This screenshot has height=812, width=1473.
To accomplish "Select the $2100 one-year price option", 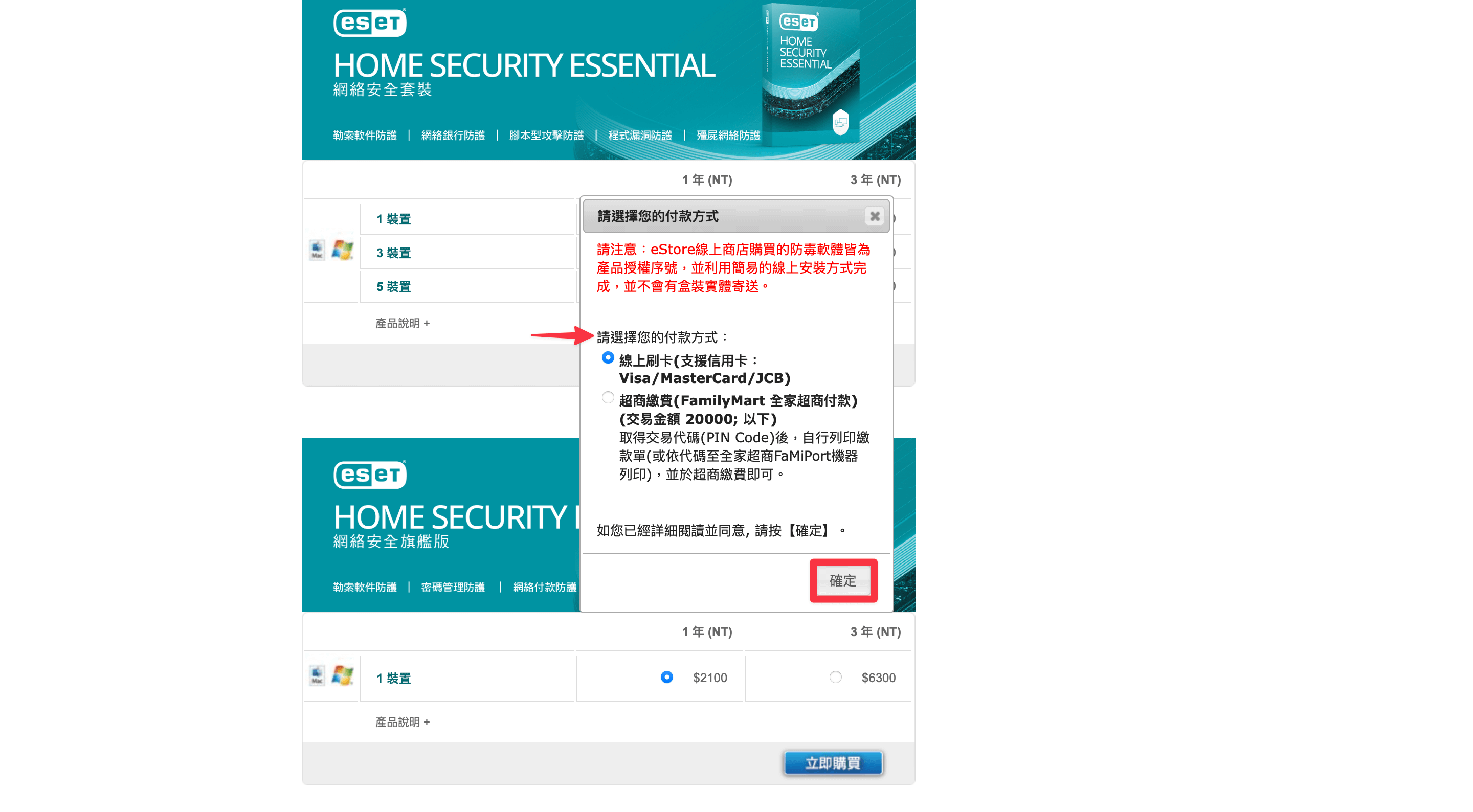I will (667, 677).
